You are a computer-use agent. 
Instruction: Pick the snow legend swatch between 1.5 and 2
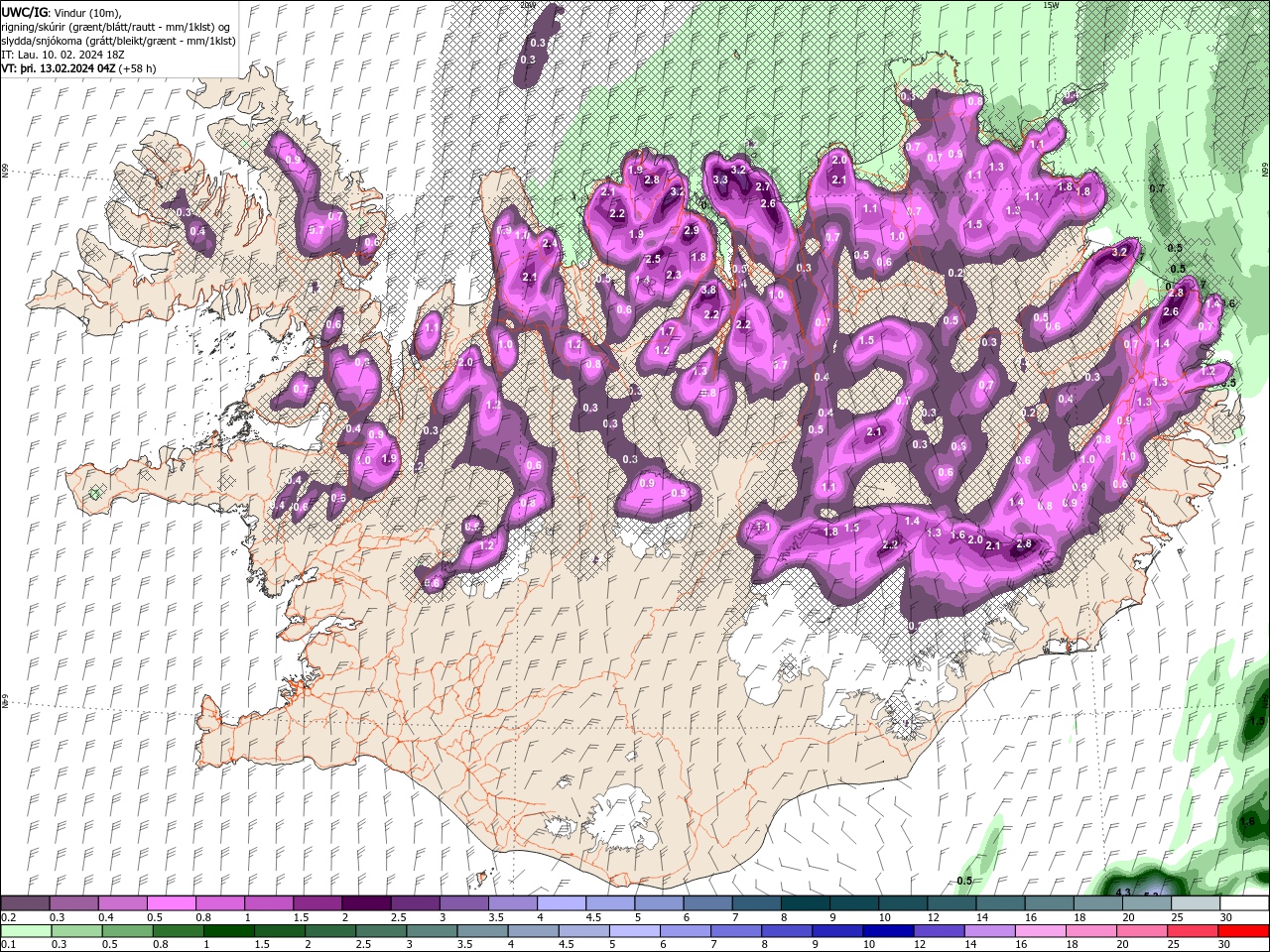pyautogui.click(x=317, y=903)
